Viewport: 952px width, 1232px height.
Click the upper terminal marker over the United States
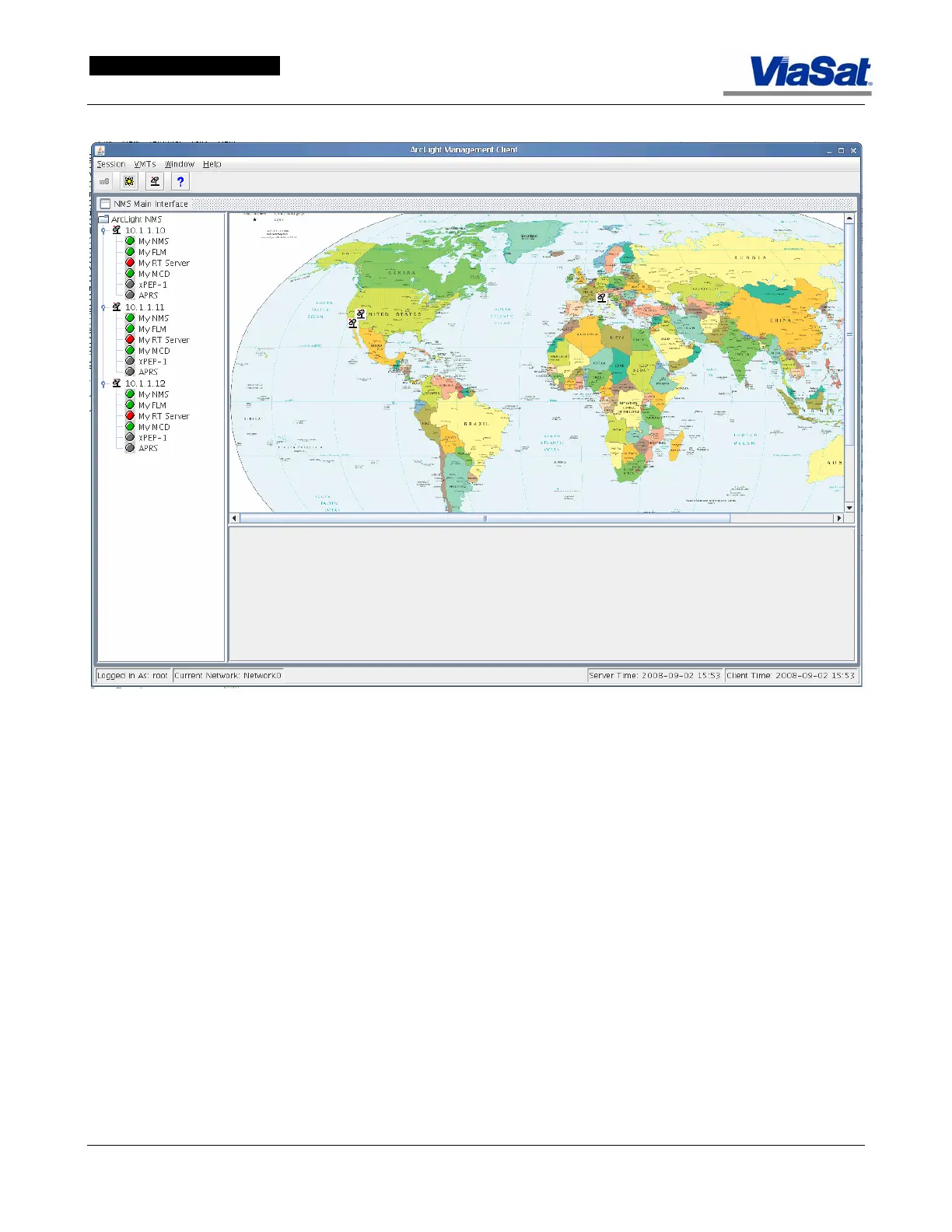pyautogui.click(x=360, y=314)
